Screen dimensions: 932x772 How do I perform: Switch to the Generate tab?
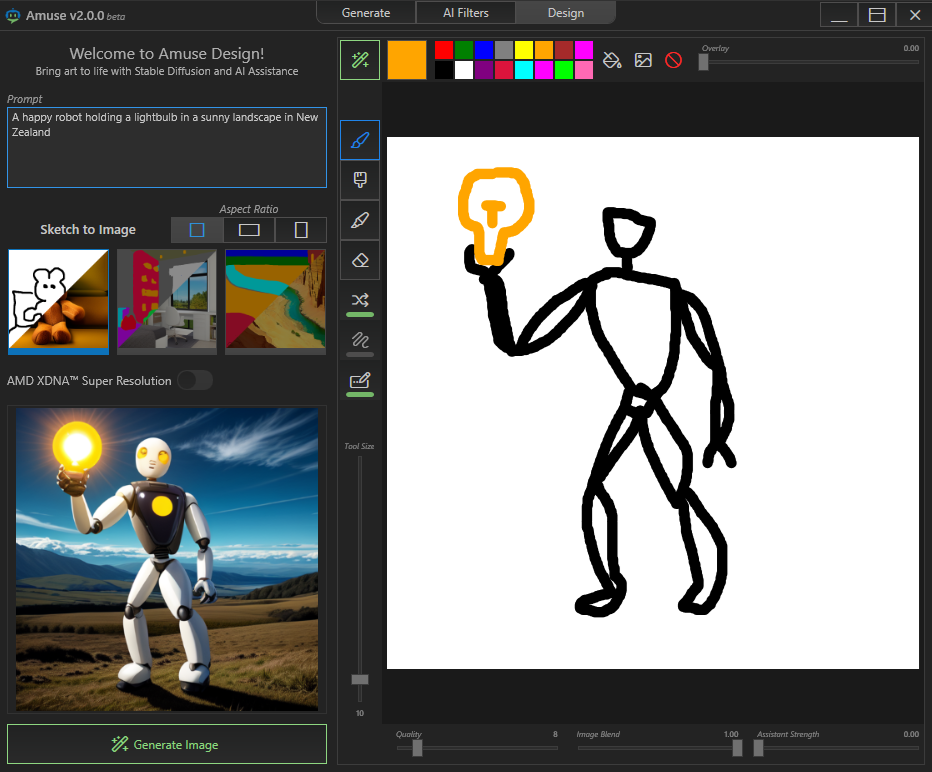pos(366,13)
